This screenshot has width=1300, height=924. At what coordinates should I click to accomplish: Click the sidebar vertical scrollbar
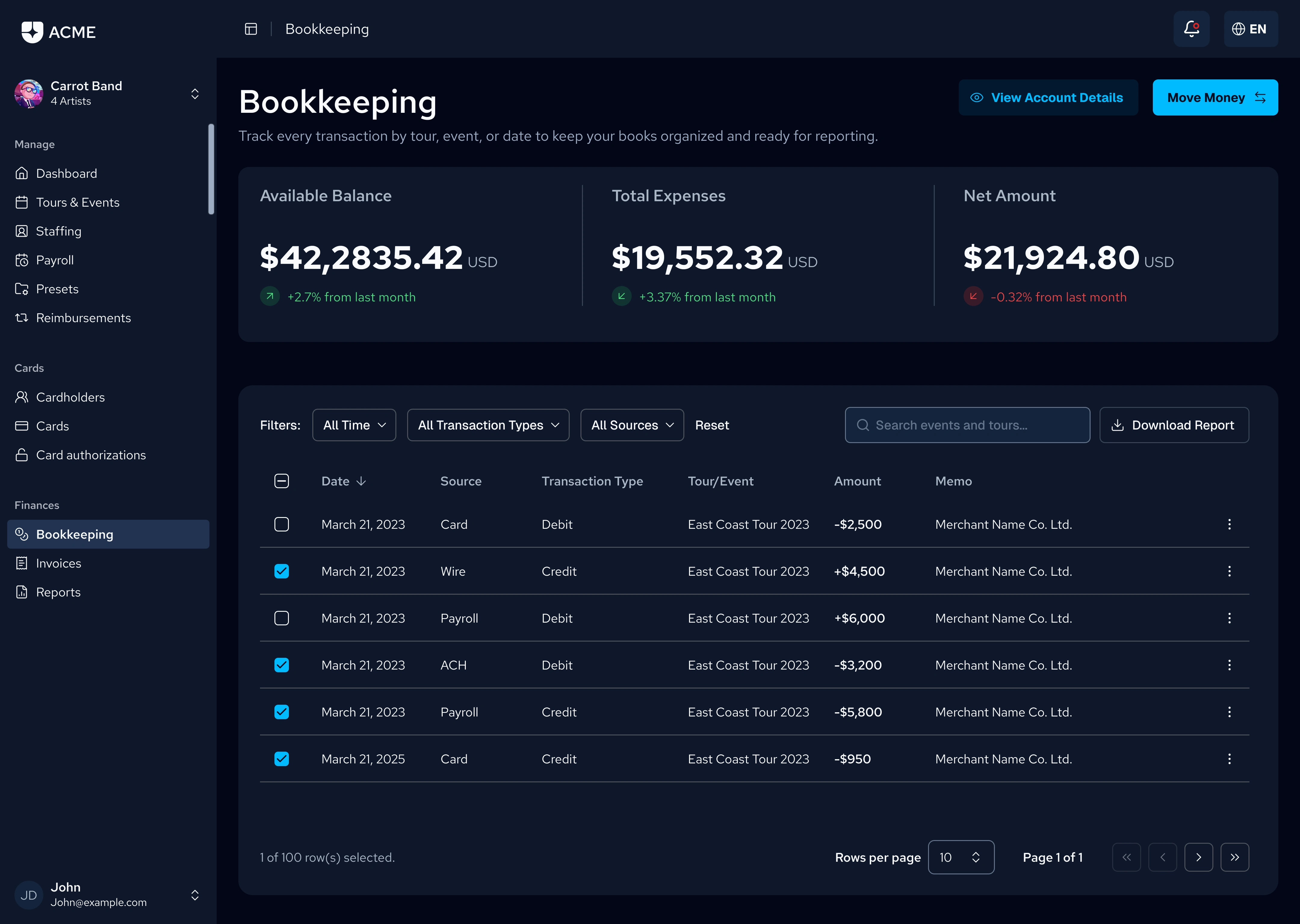(211, 170)
